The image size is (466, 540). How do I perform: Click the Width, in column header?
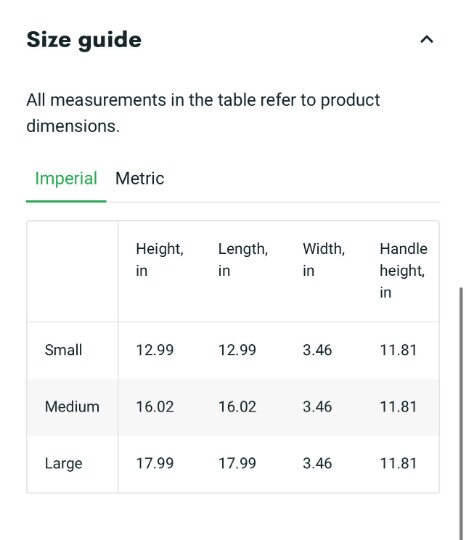coord(323,260)
